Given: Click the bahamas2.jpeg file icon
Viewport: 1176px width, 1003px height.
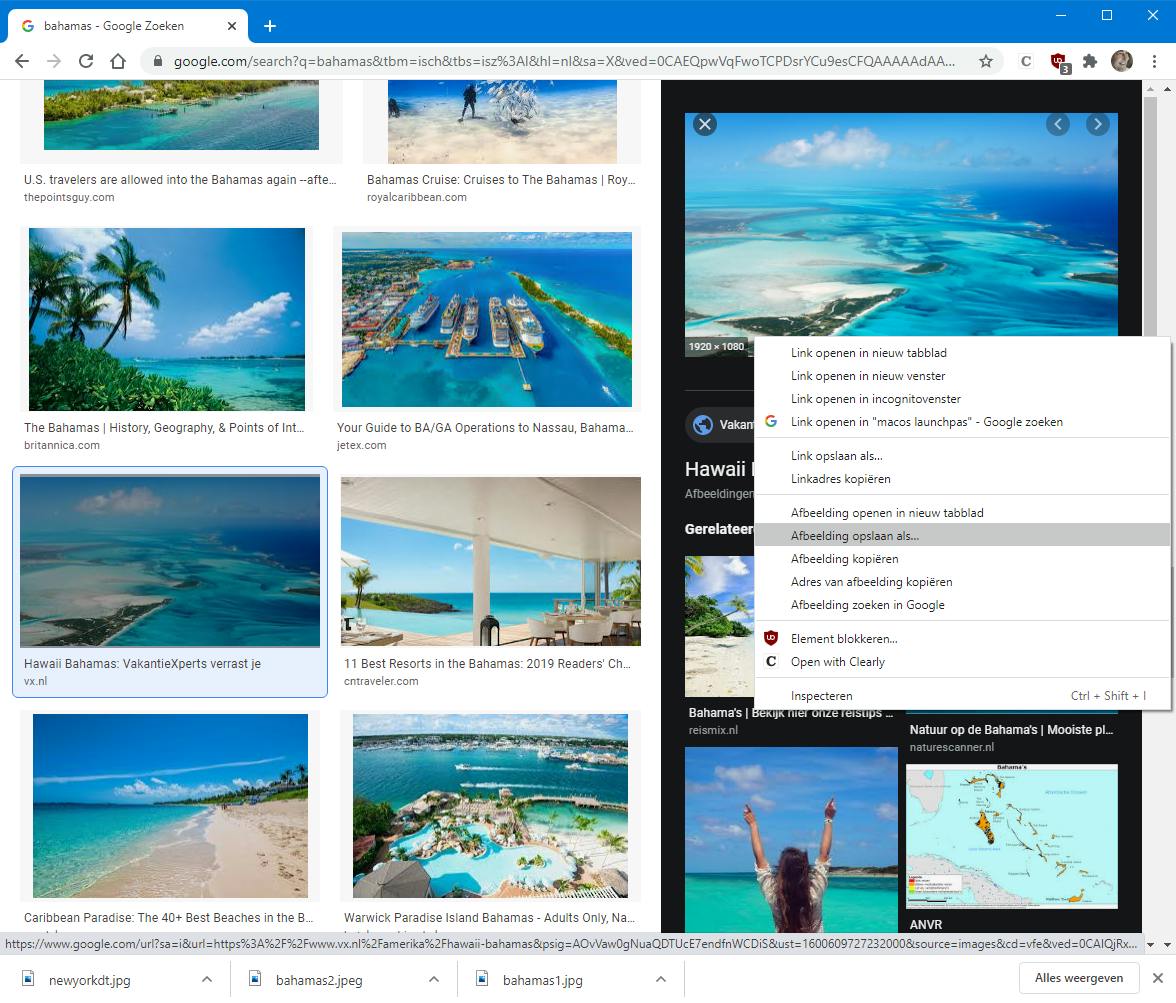Looking at the screenshot, I should coord(255,979).
